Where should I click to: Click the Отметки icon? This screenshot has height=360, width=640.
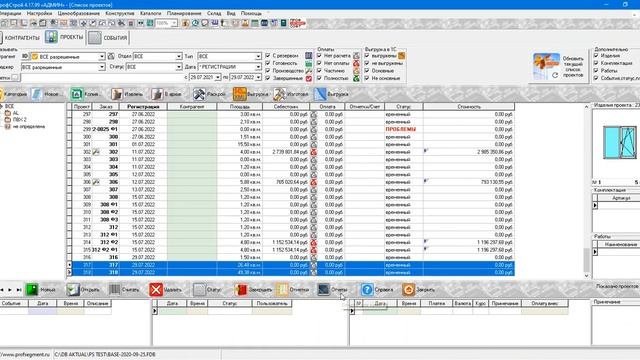click(282, 289)
